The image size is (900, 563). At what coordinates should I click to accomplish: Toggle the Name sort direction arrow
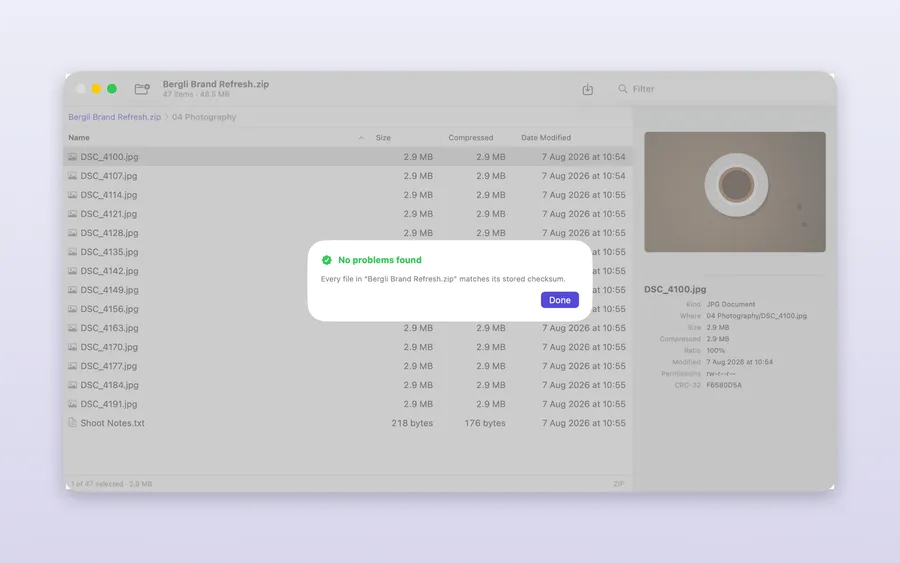coord(361,138)
